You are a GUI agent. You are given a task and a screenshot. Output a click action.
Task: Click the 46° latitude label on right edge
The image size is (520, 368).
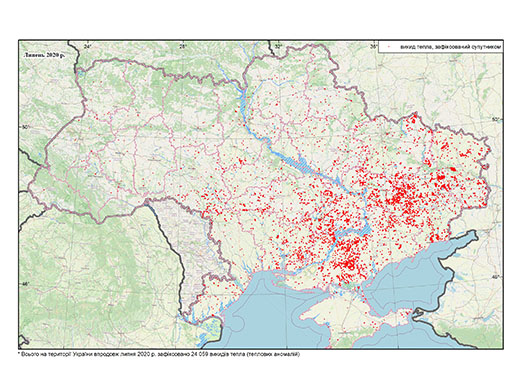pos(496,277)
